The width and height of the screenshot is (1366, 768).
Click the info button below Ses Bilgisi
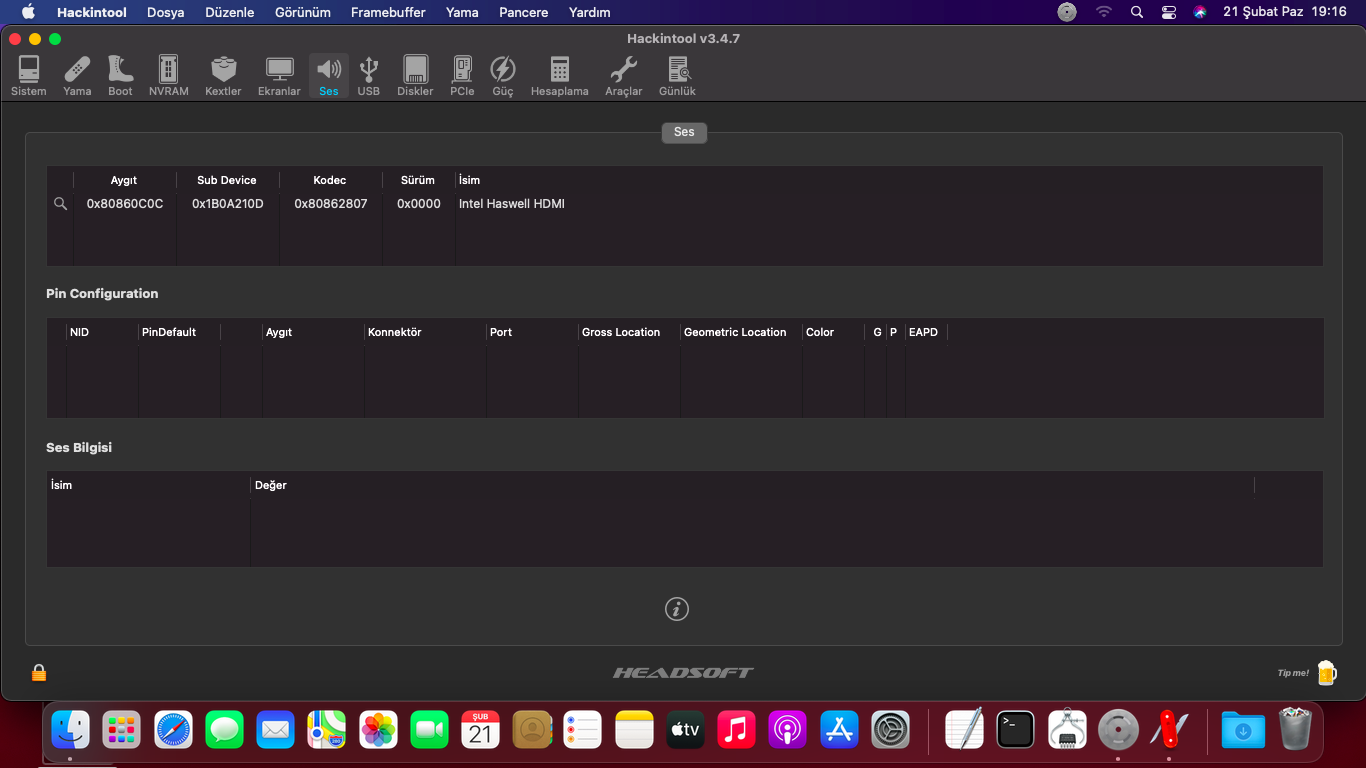click(677, 609)
